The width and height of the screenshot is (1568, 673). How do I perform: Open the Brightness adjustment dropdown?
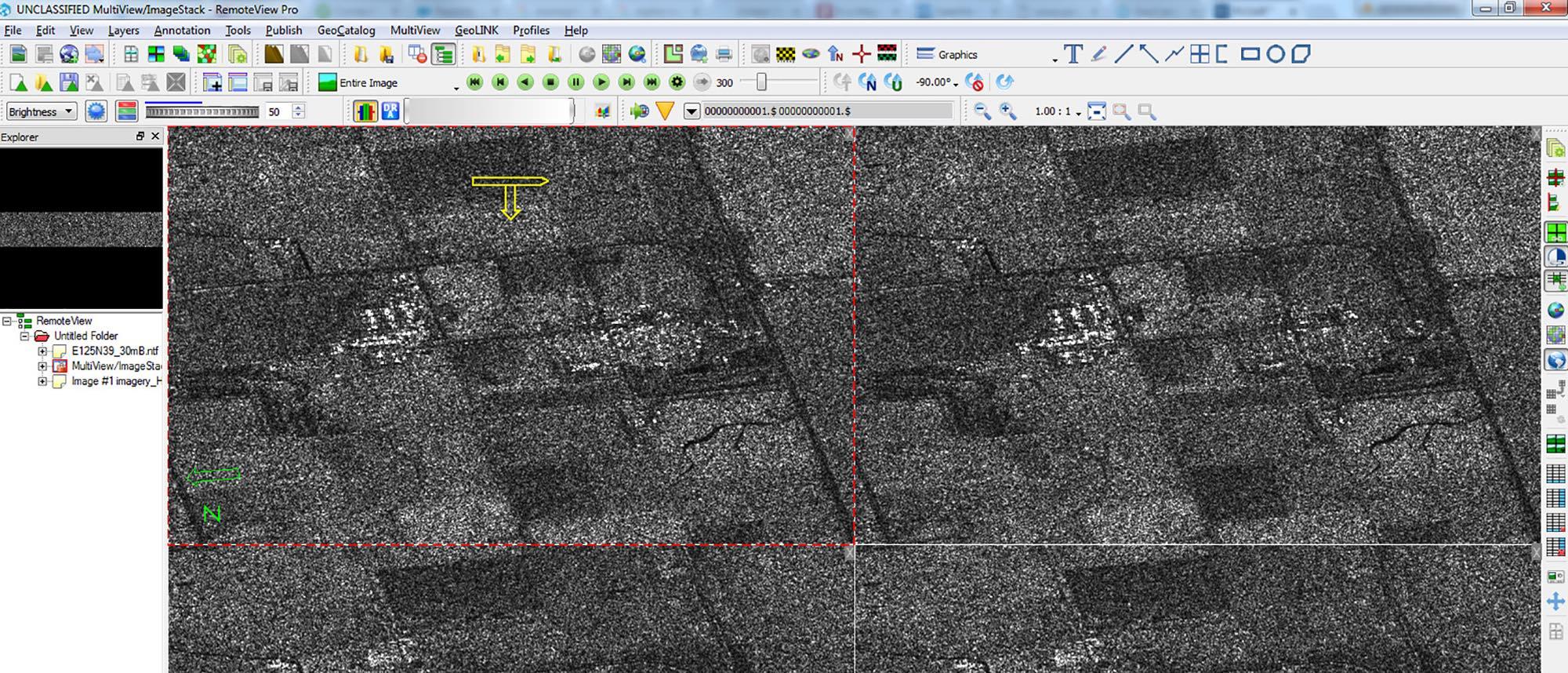(42, 111)
